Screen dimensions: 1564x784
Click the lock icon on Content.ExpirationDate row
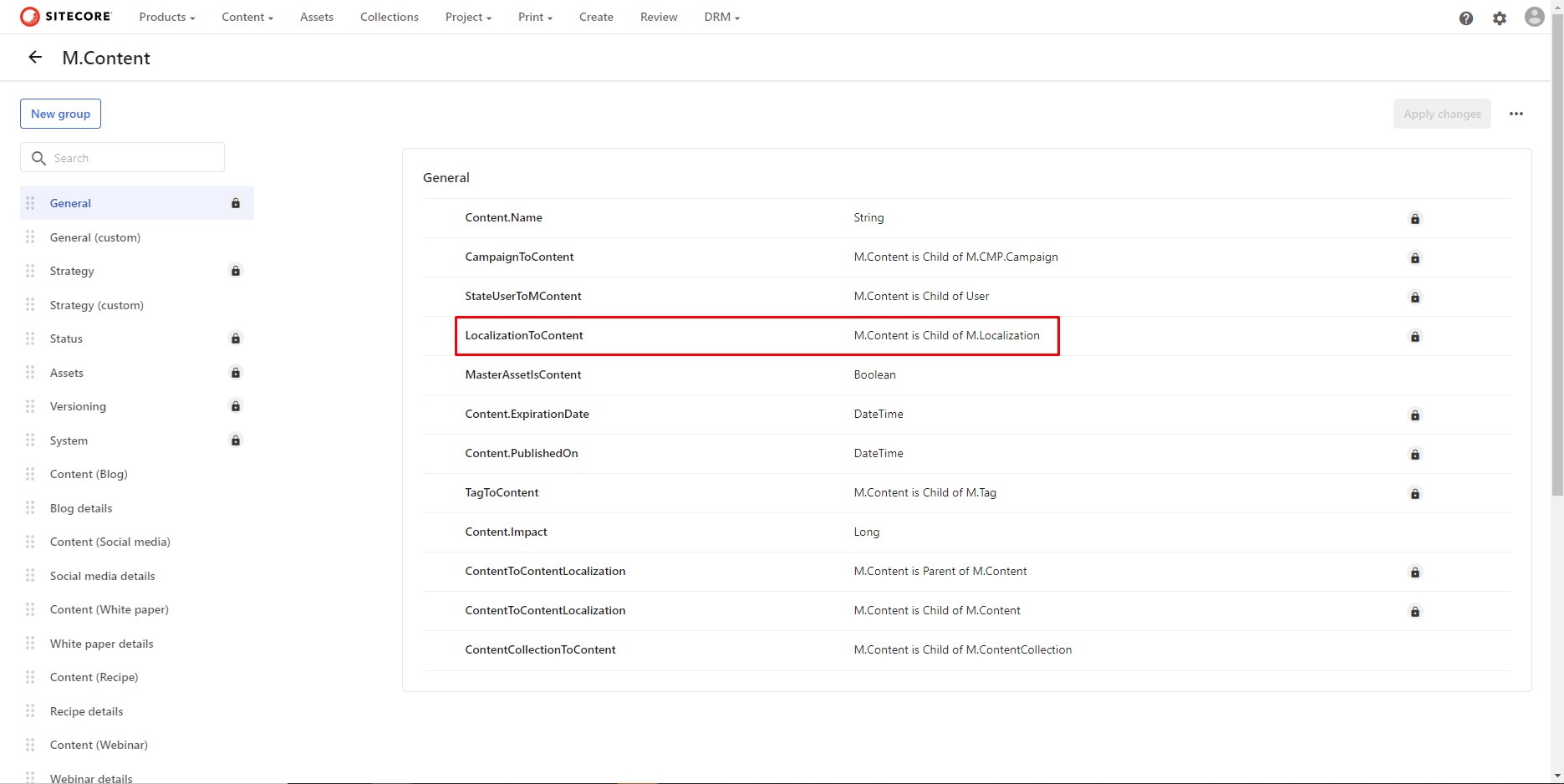pyautogui.click(x=1415, y=415)
